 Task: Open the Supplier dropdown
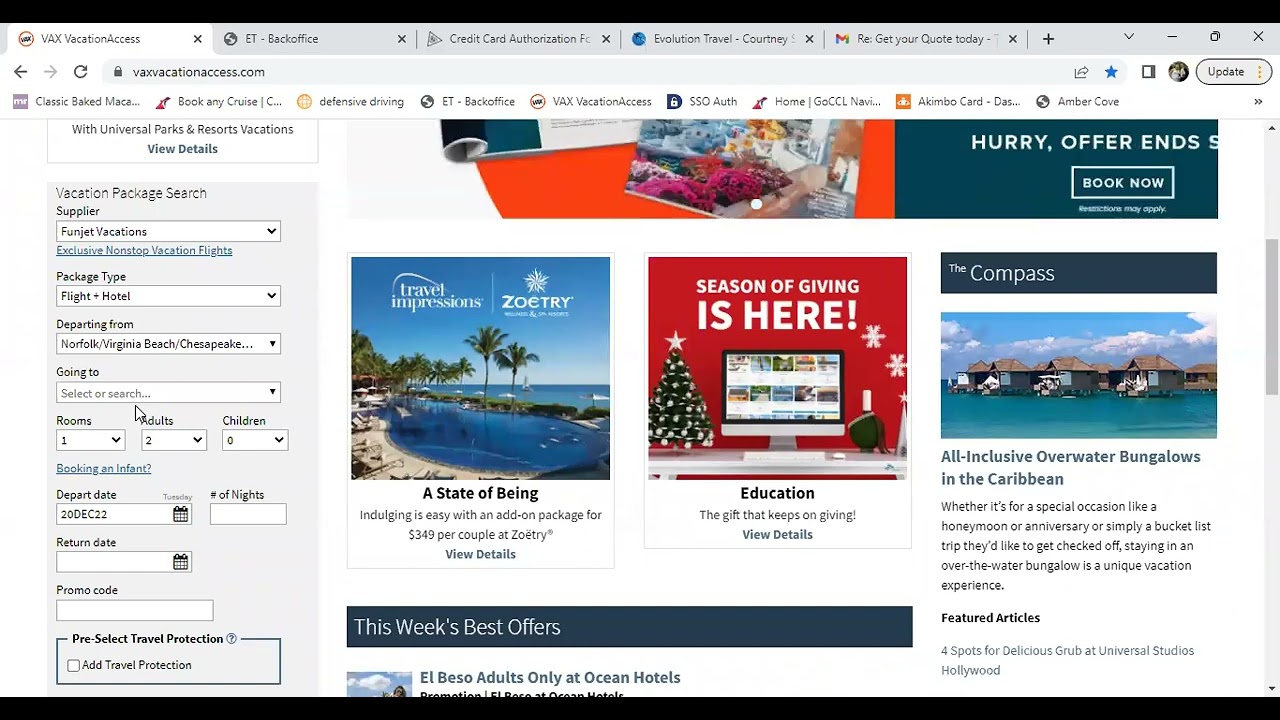coord(168,232)
